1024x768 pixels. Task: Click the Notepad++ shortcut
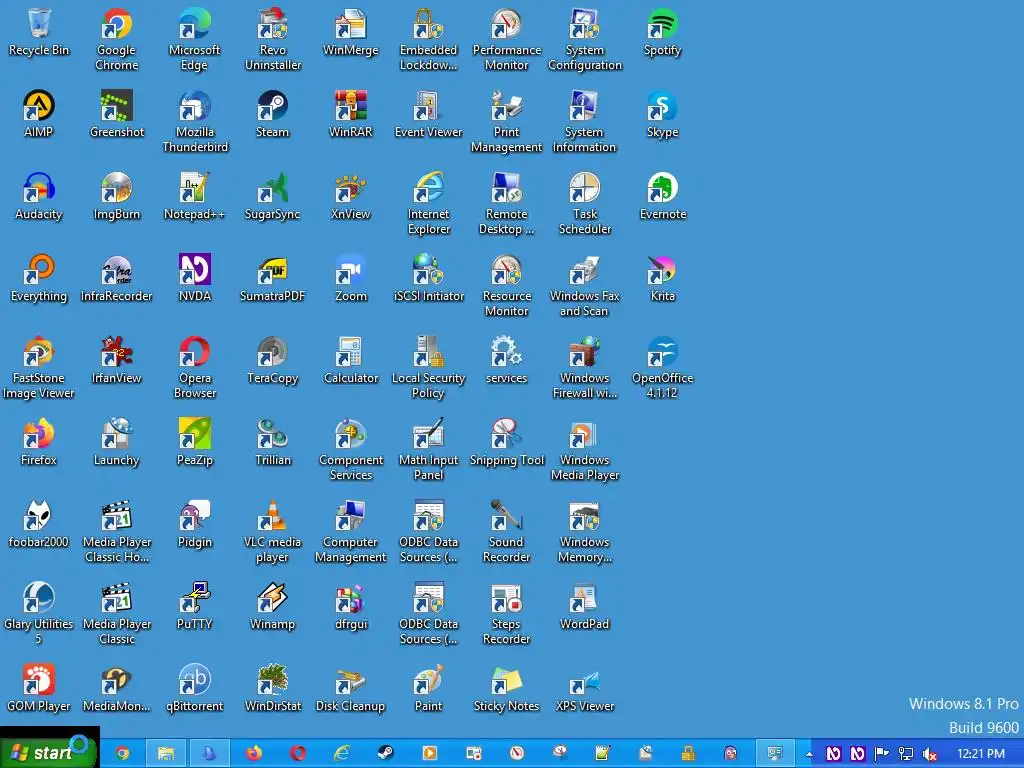point(194,197)
